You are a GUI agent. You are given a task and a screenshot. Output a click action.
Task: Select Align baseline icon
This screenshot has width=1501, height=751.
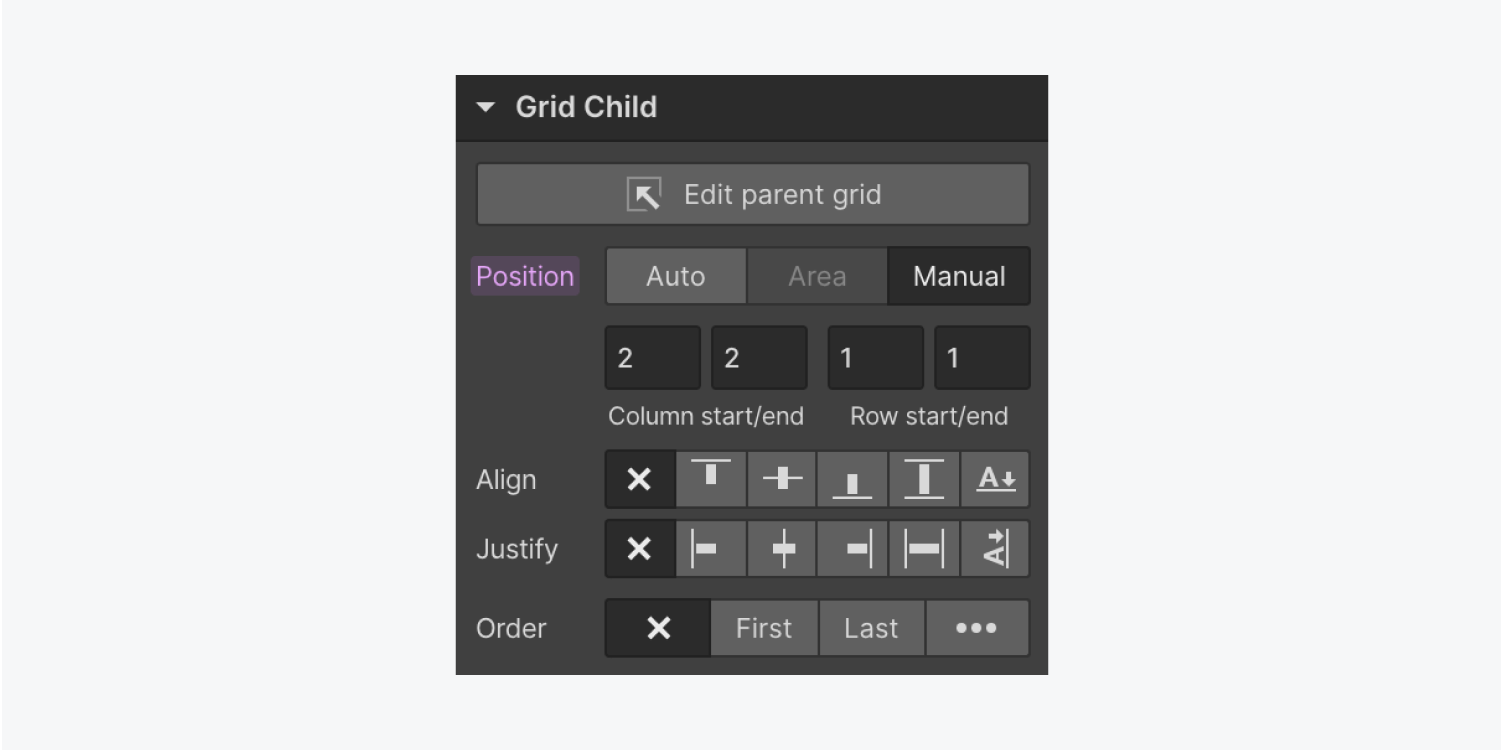(x=995, y=479)
